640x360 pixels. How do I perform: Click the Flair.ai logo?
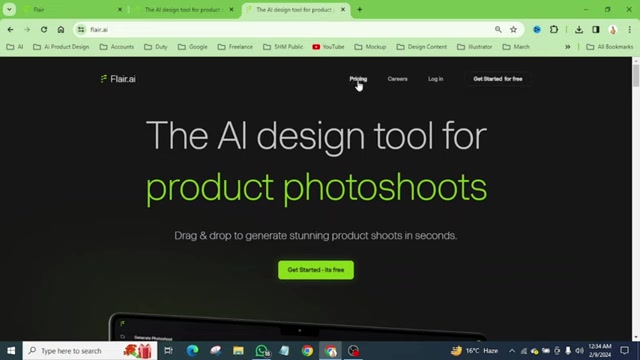pyautogui.click(x=118, y=79)
